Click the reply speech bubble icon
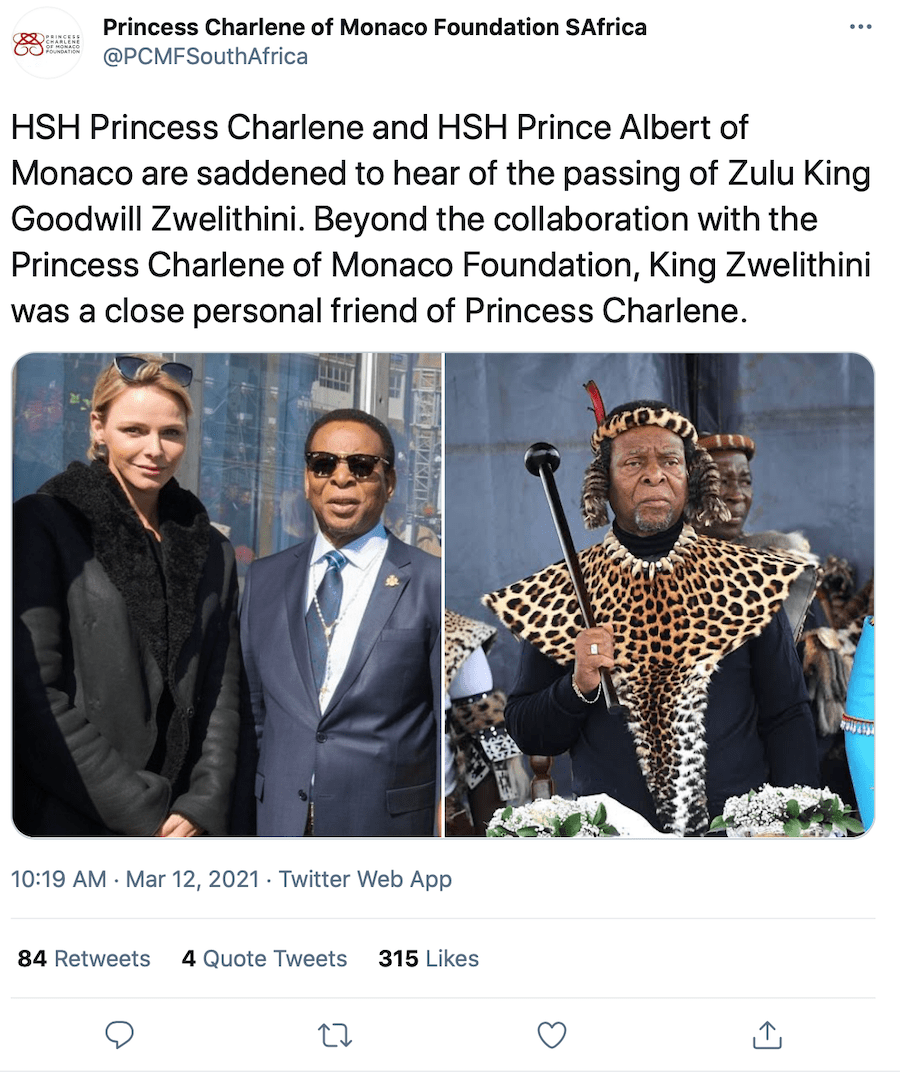The height and width of the screenshot is (1072, 900). [119, 1035]
